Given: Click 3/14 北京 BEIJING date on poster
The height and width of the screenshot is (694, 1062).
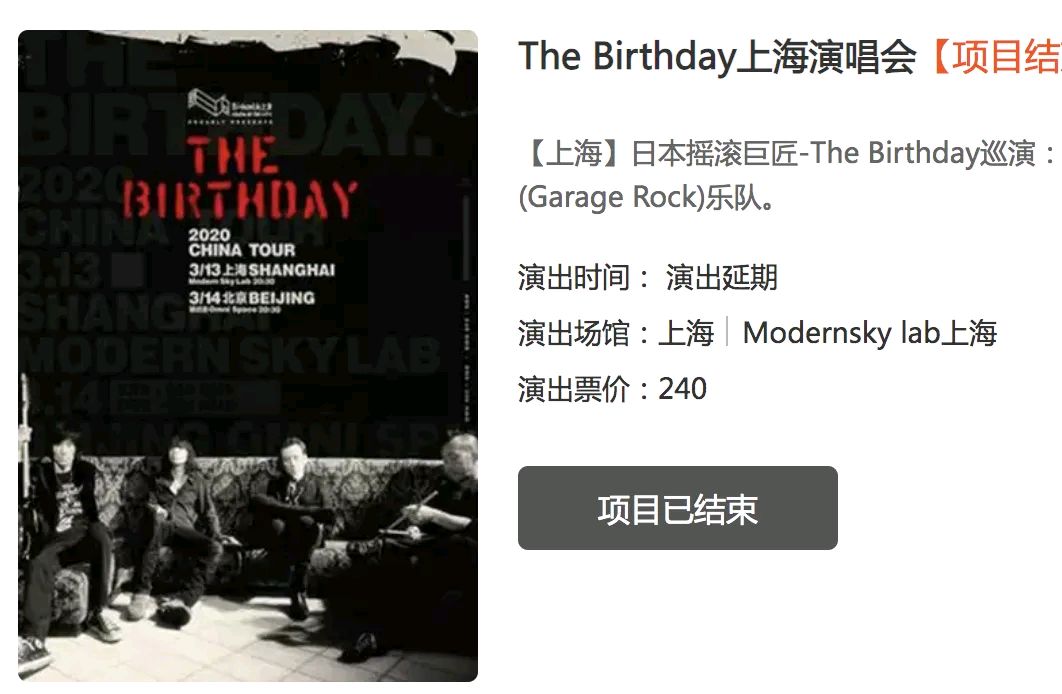Looking at the screenshot, I should [252, 301].
